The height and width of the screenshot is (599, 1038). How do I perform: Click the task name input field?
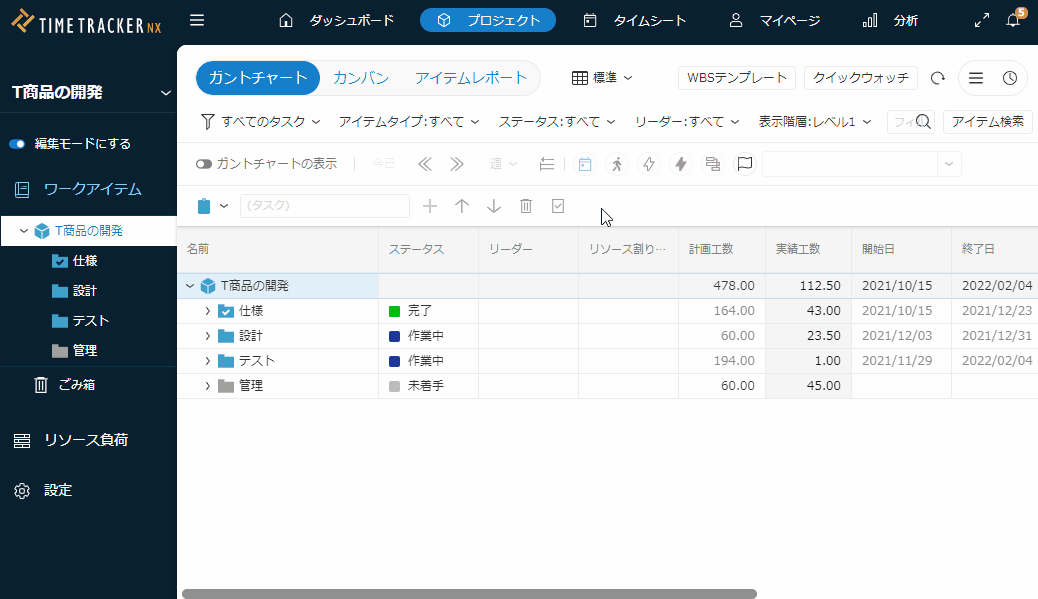(x=325, y=206)
